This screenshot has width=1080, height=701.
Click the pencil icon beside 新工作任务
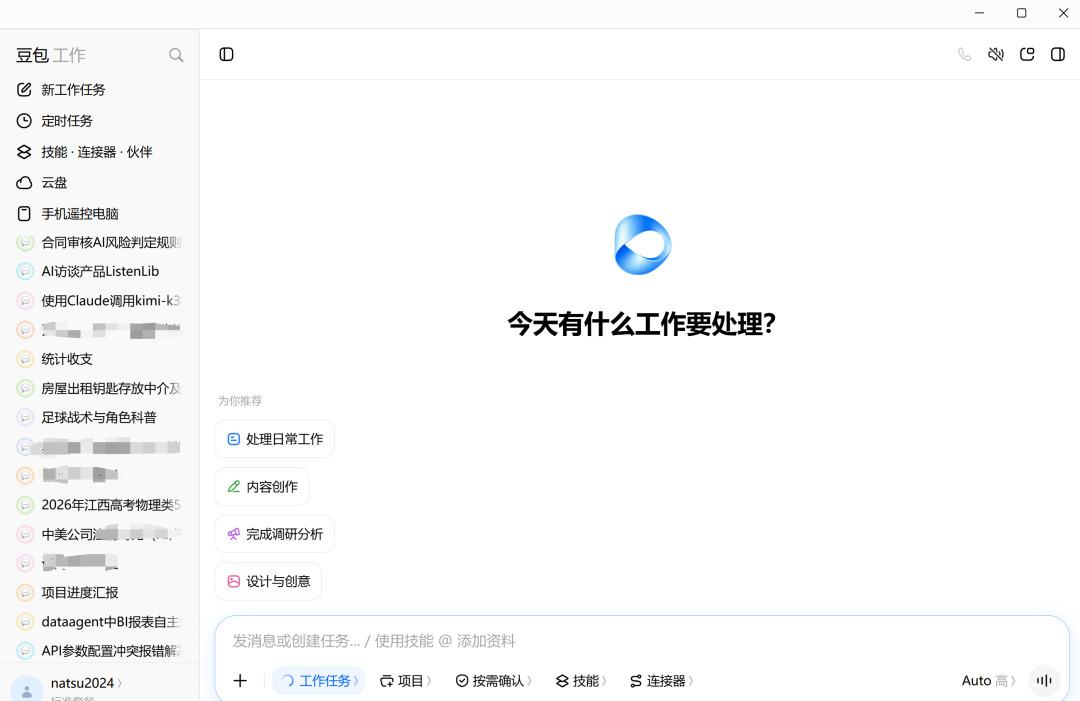pyautogui.click(x=24, y=90)
